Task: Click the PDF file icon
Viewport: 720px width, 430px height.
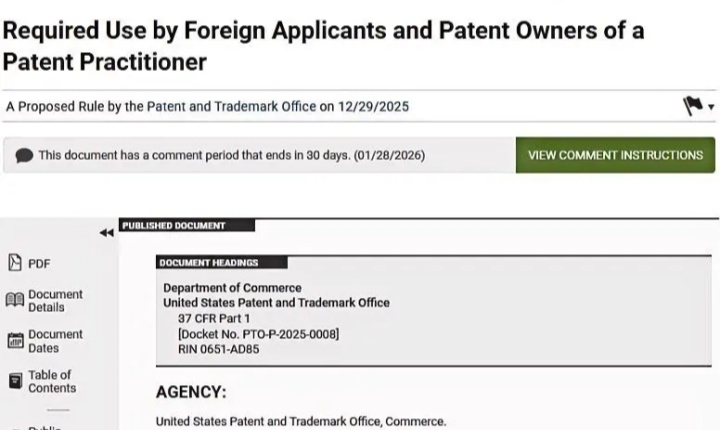Action: (14, 263)
